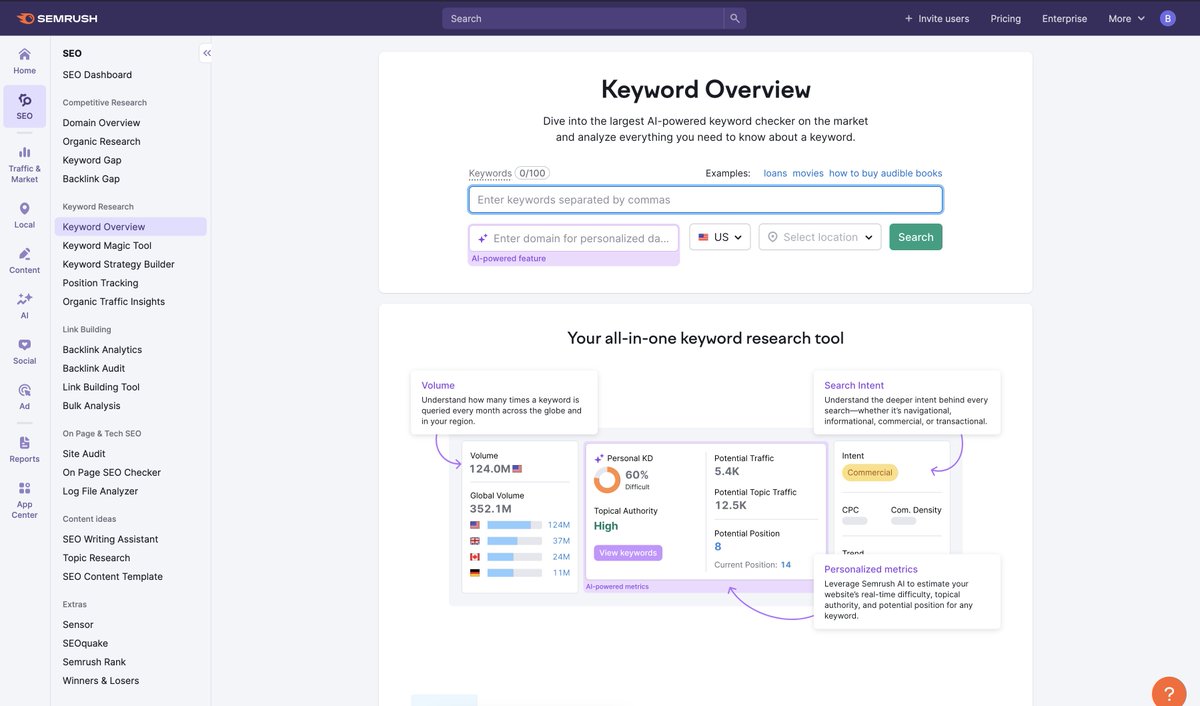Click the Commercial intent badge

coord(870,473)
